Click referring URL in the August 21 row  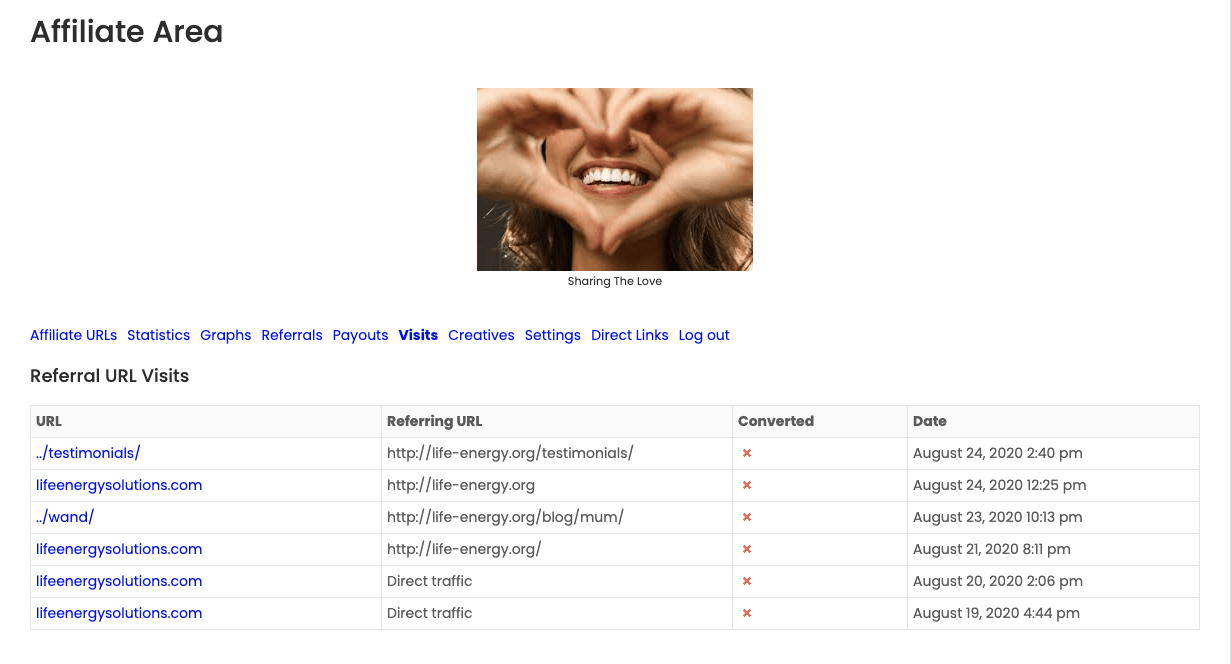click(x=464, y=549)
